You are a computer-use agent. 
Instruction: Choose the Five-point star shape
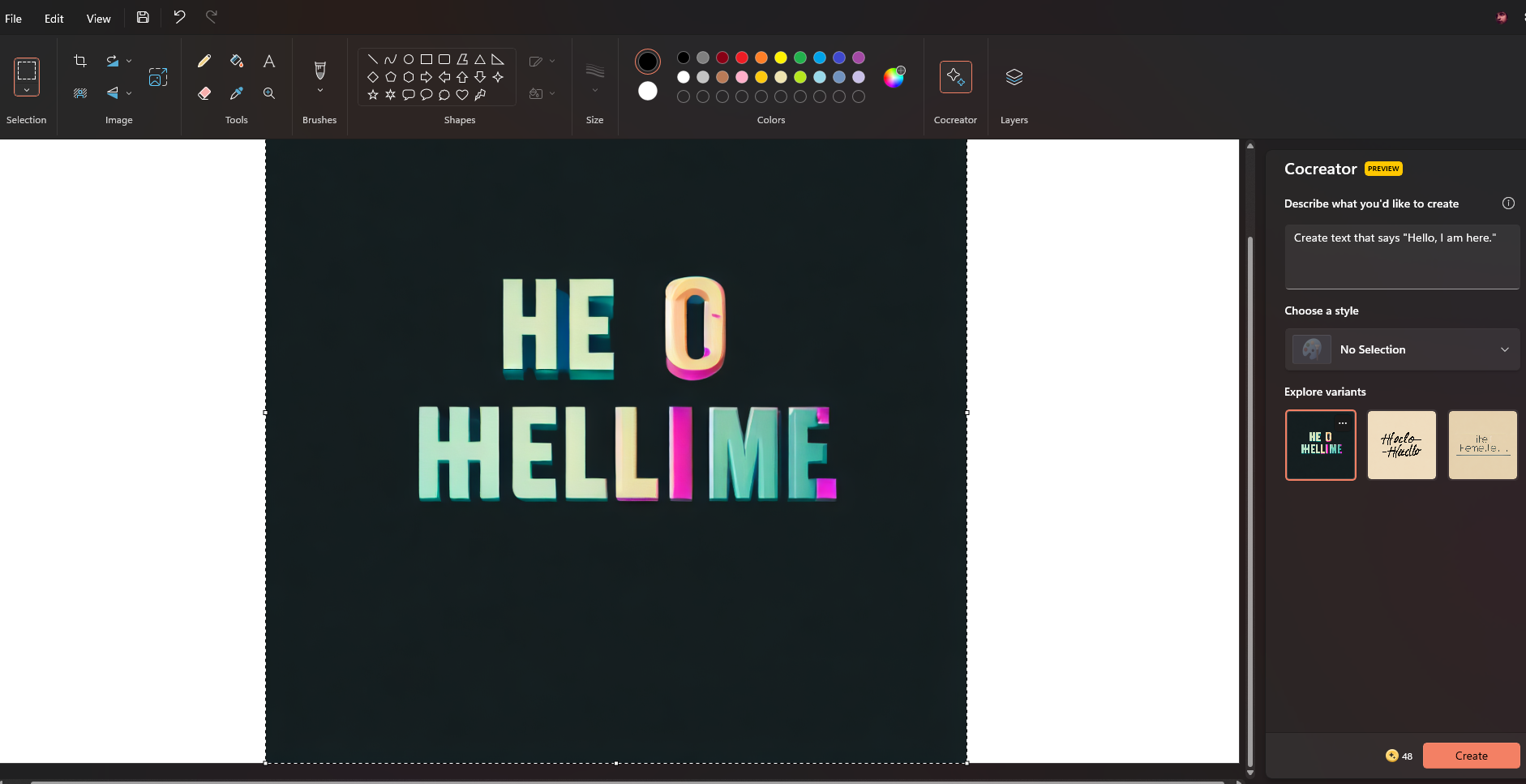[x=373, y=95]
